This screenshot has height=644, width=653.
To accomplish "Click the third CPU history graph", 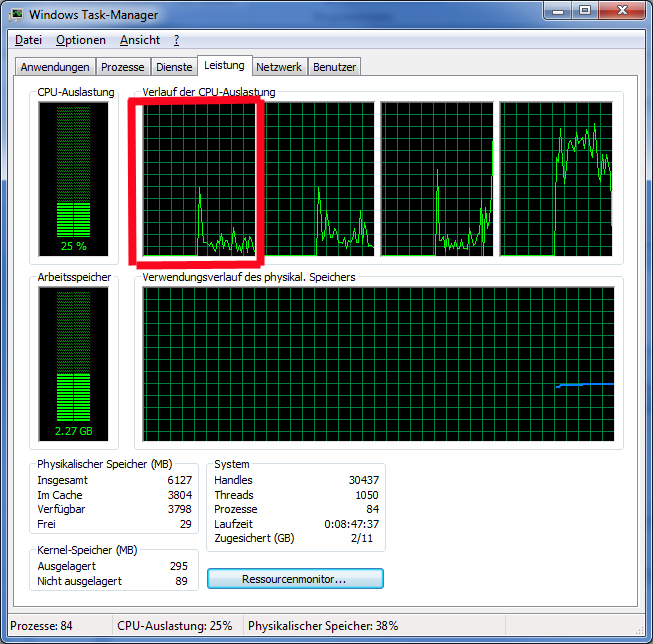I will click(437, 179).
